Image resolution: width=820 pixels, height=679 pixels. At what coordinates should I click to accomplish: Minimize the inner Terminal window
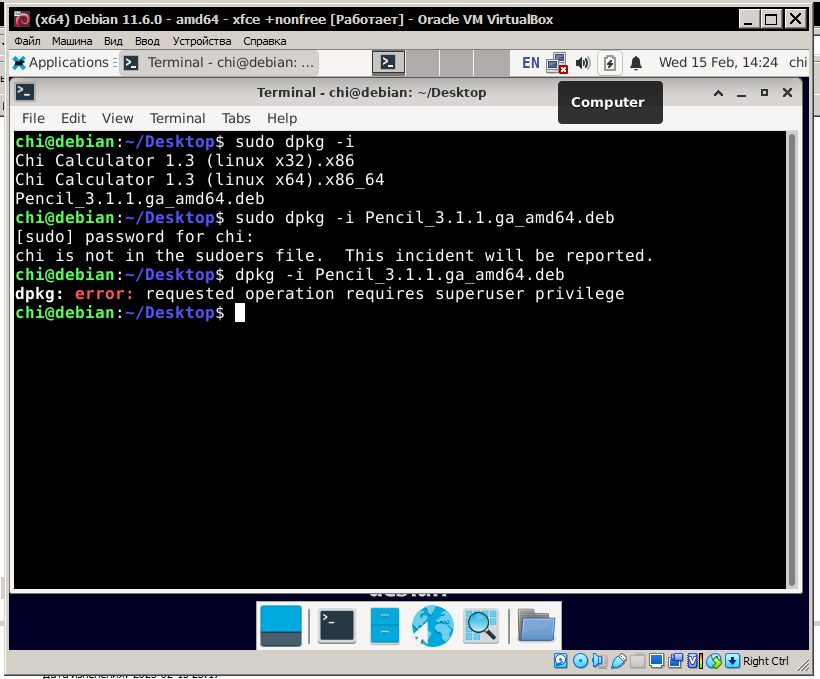[x=741, y=93]
